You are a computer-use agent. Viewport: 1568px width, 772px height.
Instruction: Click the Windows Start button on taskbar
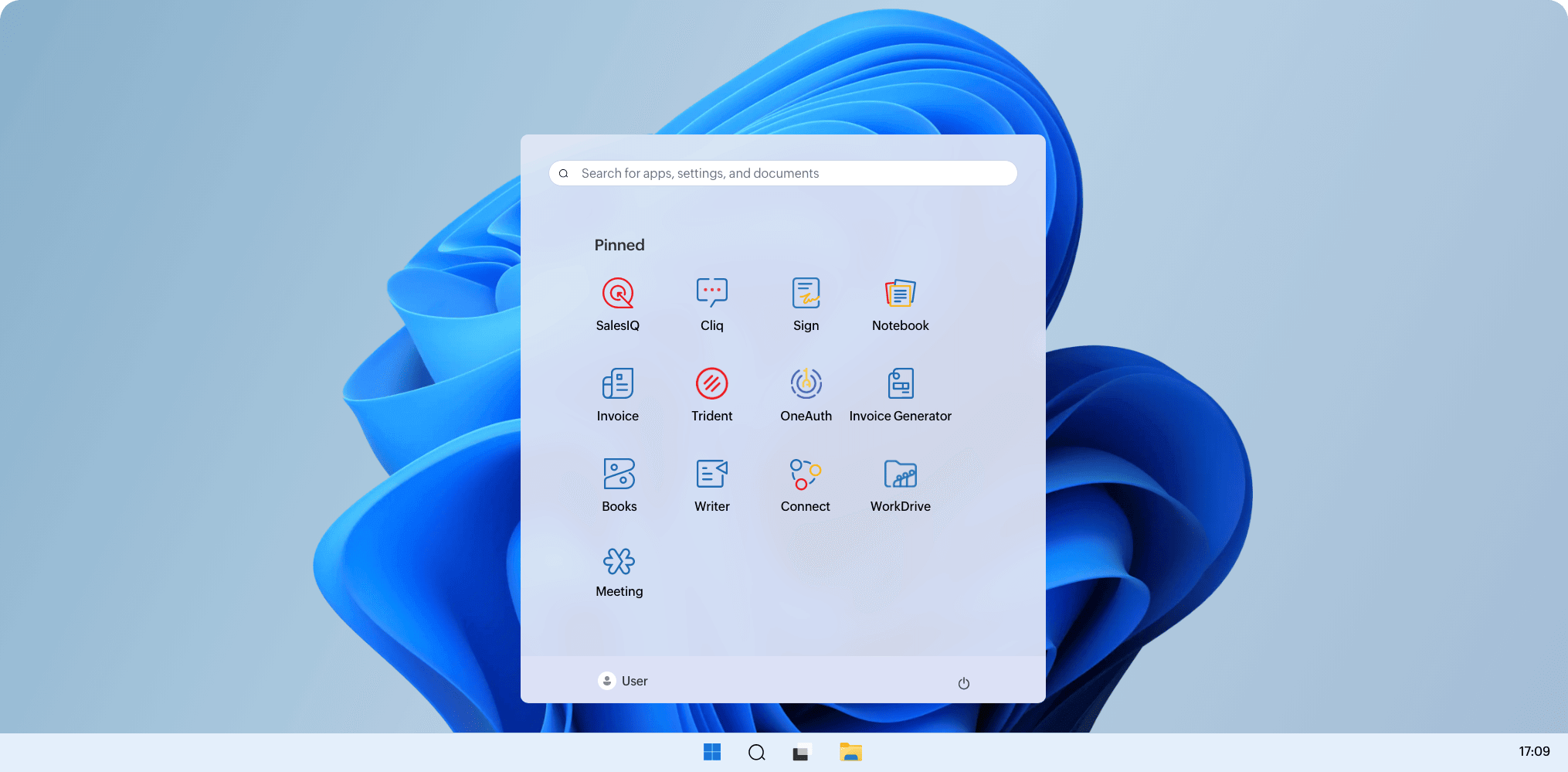(711, 752)
